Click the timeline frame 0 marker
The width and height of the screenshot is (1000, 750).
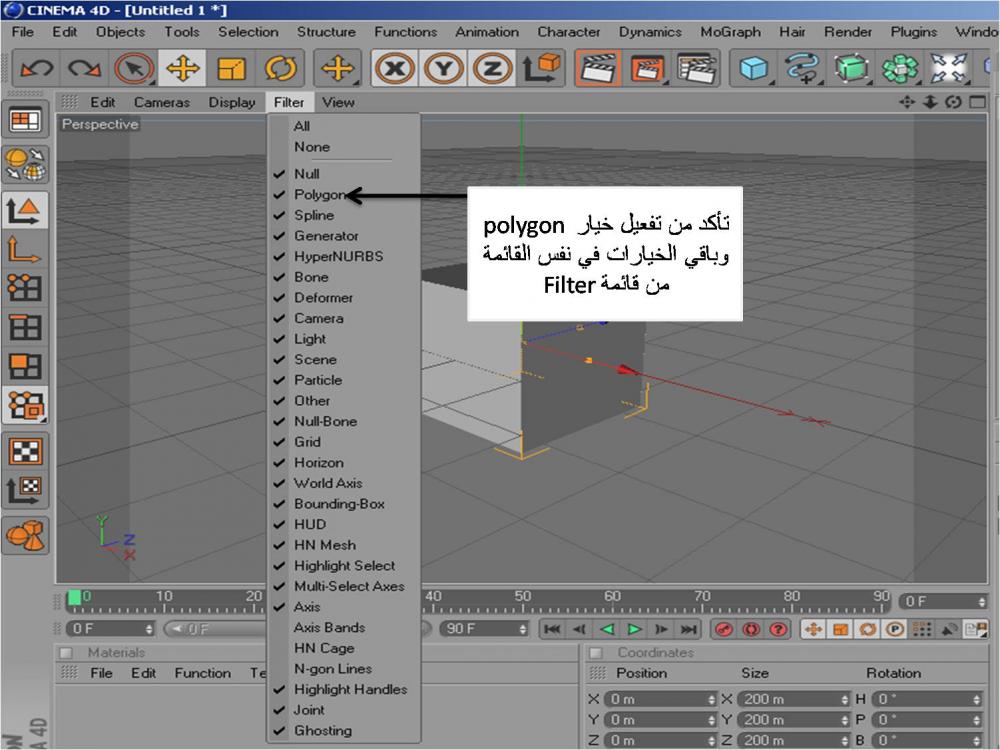tap(75, 597)
